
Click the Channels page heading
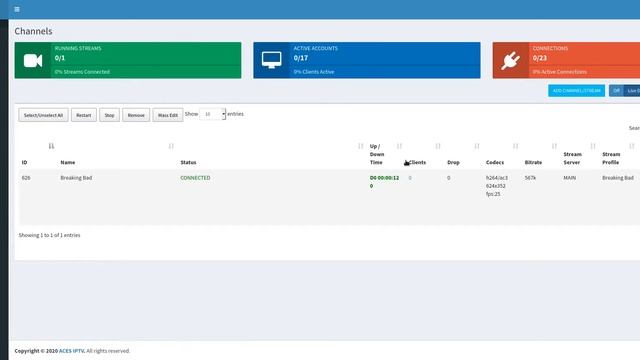(33, 31)
